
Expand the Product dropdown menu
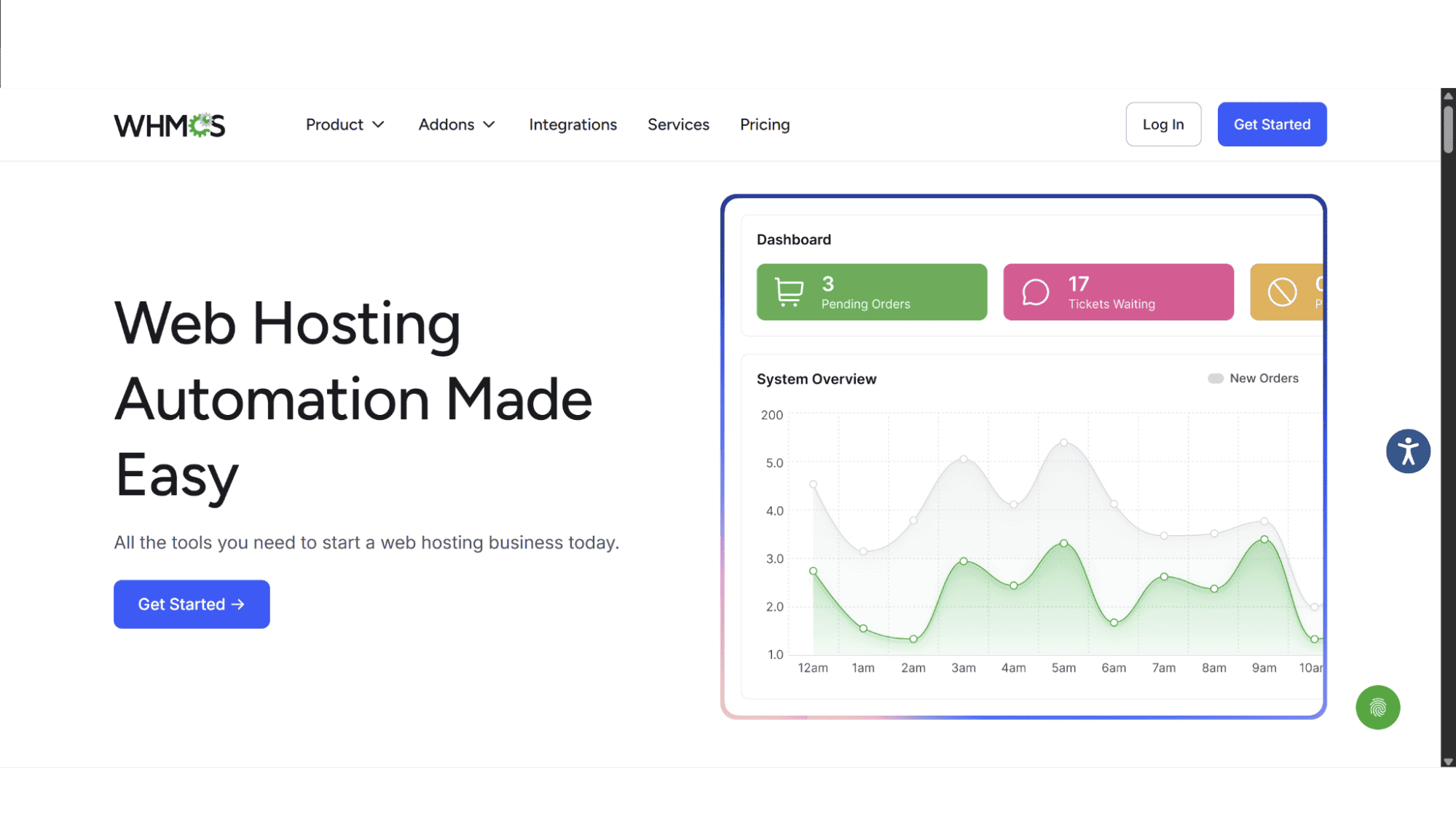[x=345, y=124]
